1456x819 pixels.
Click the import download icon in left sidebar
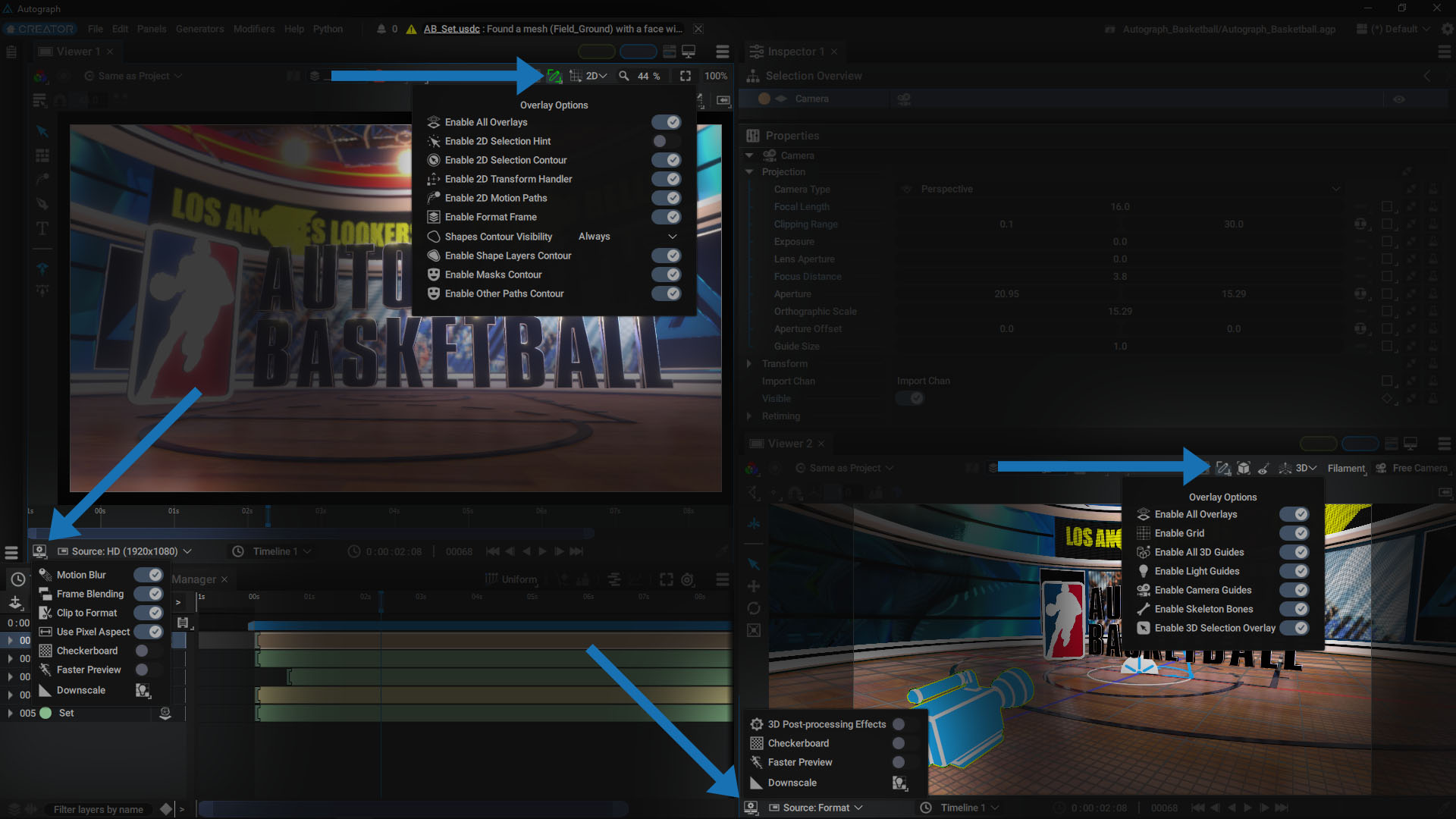[x=15, y=603]
